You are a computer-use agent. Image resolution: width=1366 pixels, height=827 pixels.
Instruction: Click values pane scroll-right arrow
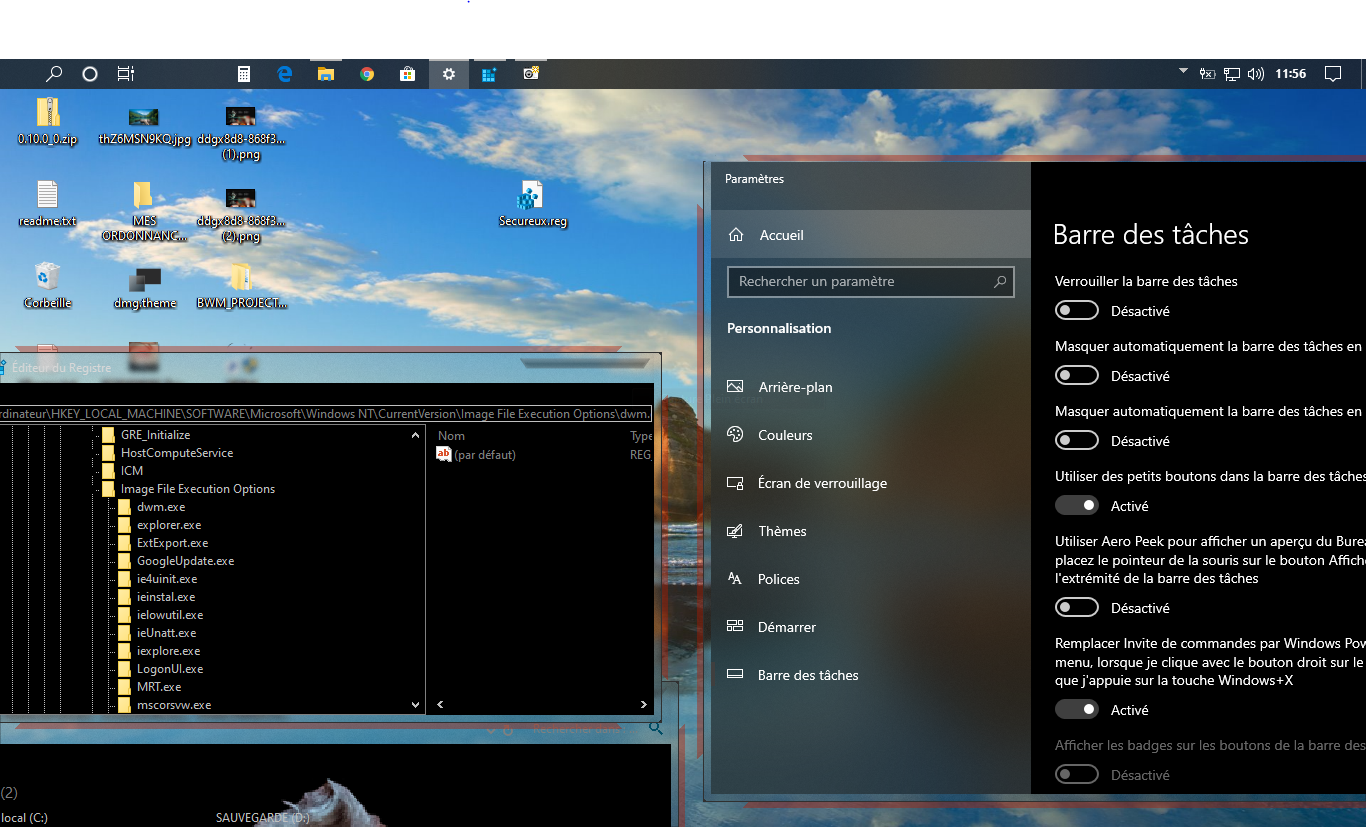click(644, 705)
